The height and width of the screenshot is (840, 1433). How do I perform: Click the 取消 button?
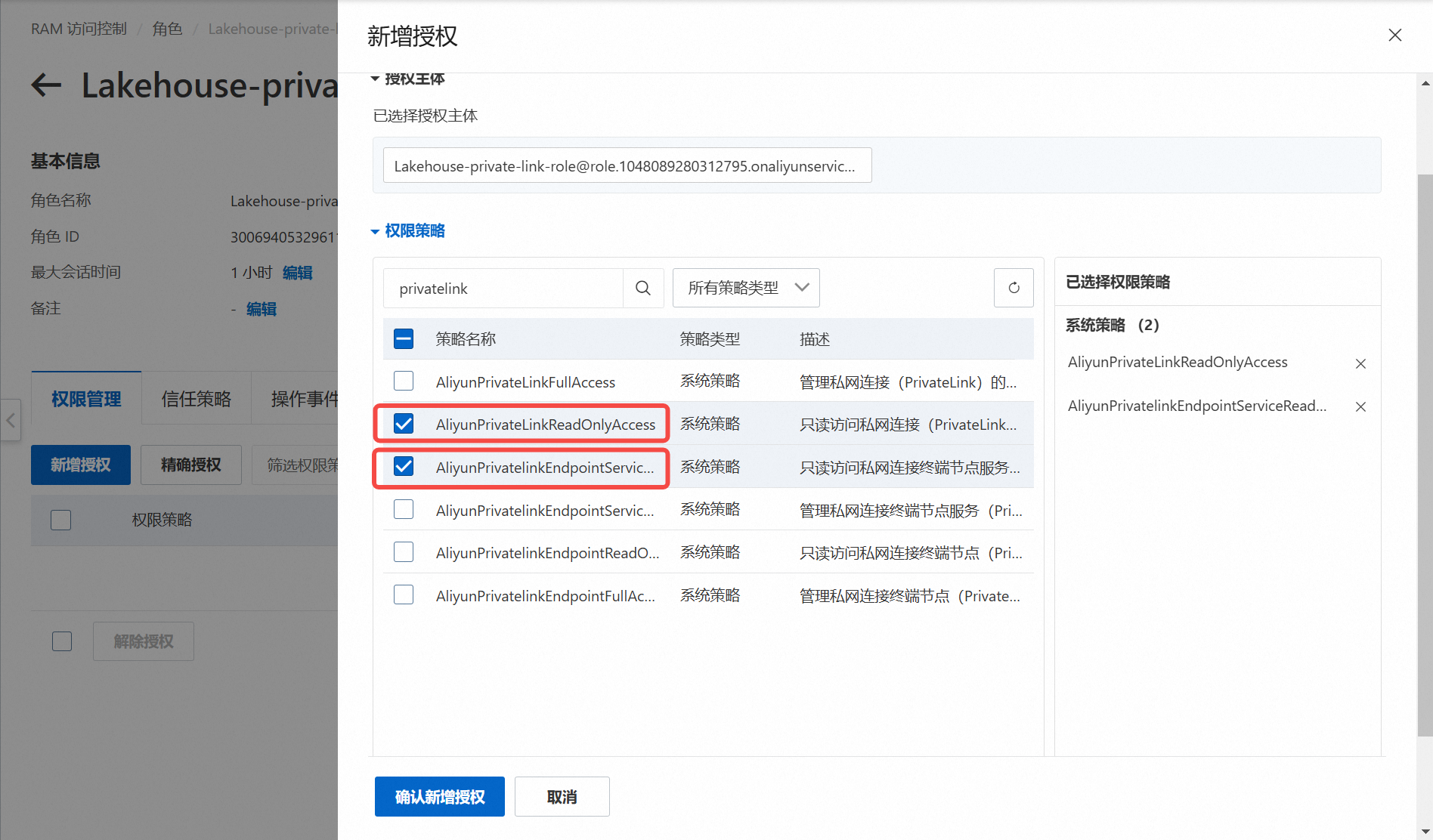(562, 797)
